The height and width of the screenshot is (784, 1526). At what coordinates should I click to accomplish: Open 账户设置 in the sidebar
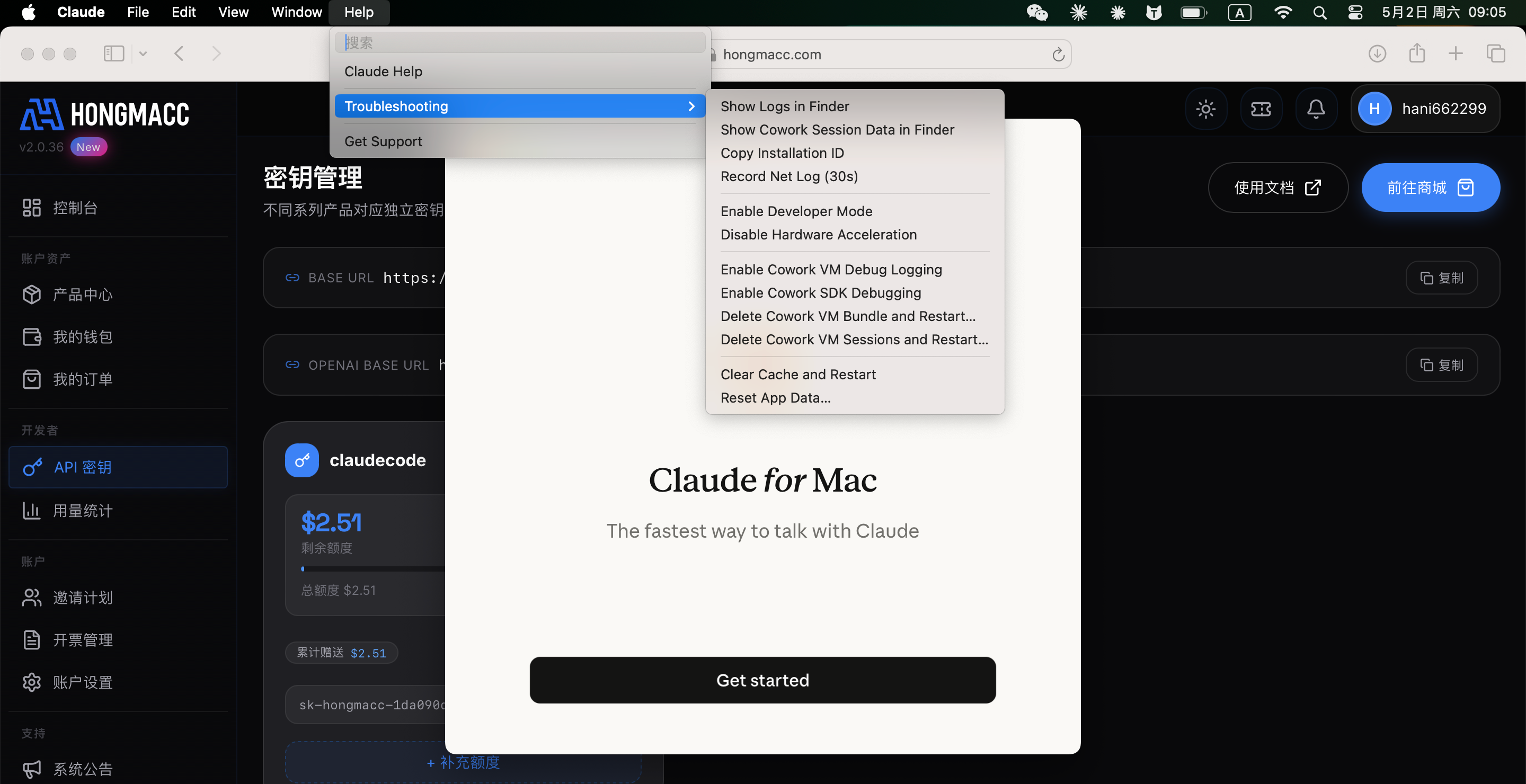tap(118, 682)
